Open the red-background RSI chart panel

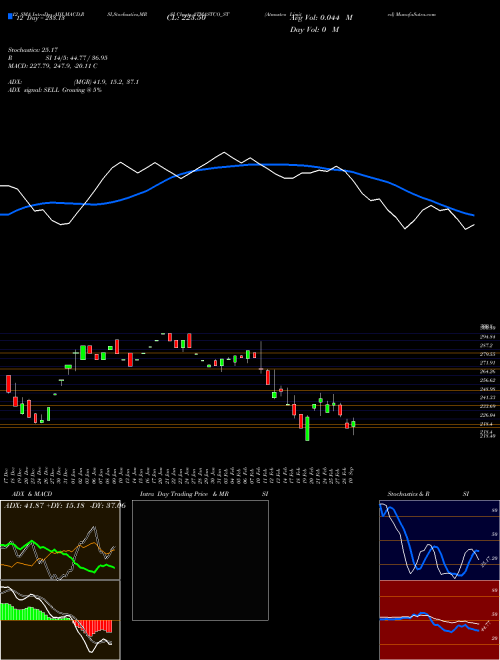(439, 620)
